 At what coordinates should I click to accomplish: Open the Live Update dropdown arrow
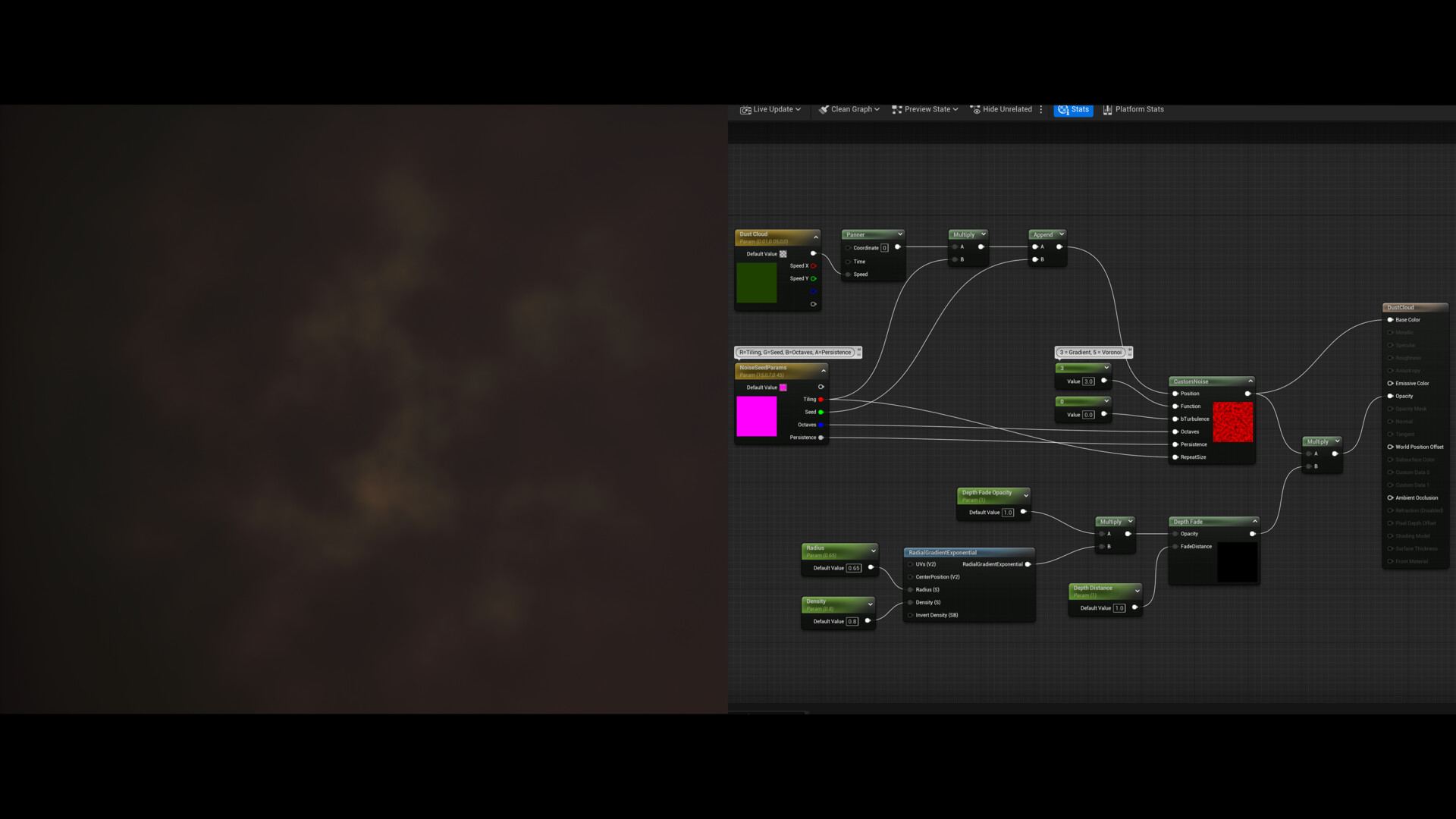[798, 110]
